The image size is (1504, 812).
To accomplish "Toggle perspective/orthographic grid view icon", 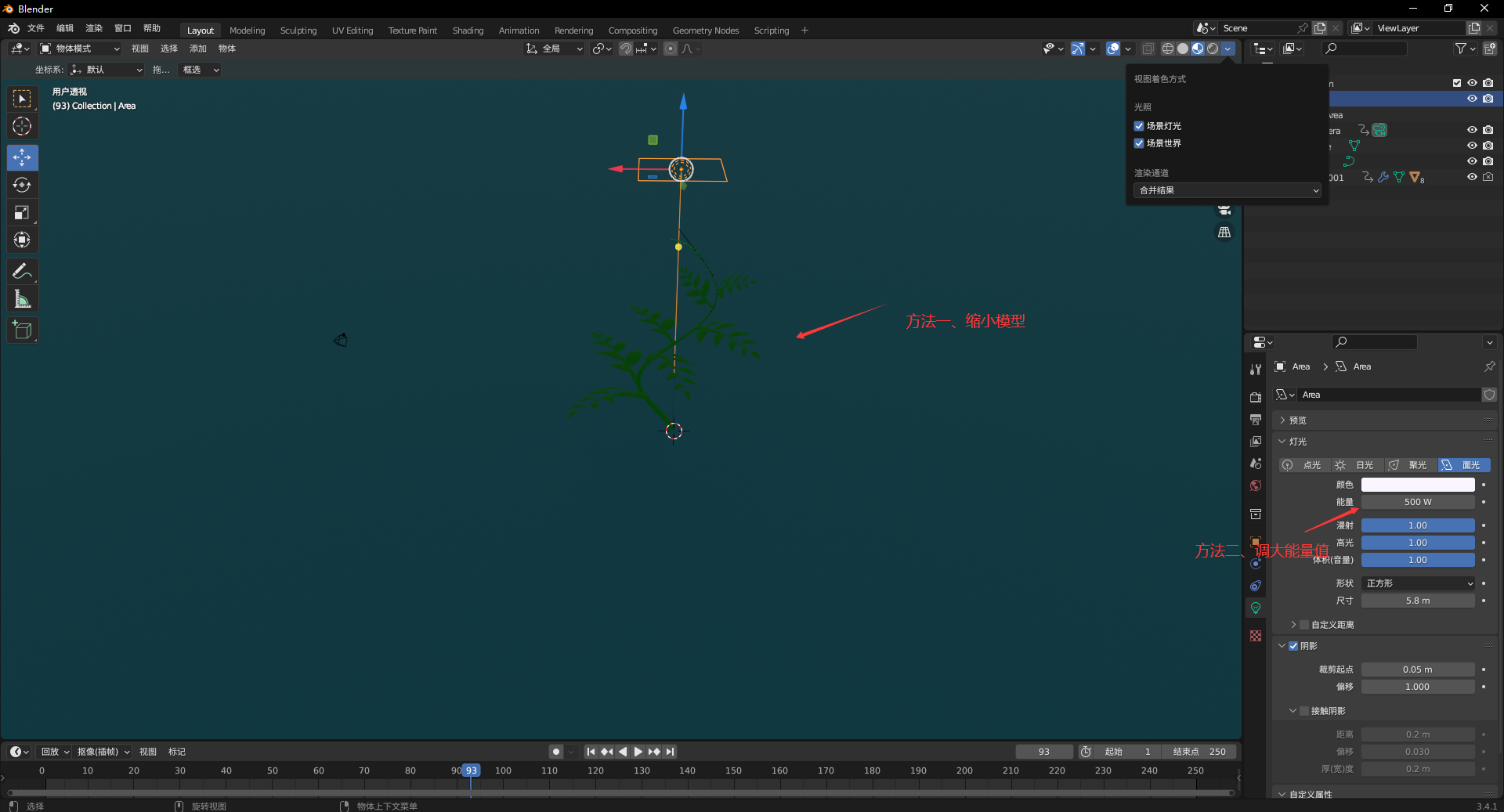I will 1224,233.
